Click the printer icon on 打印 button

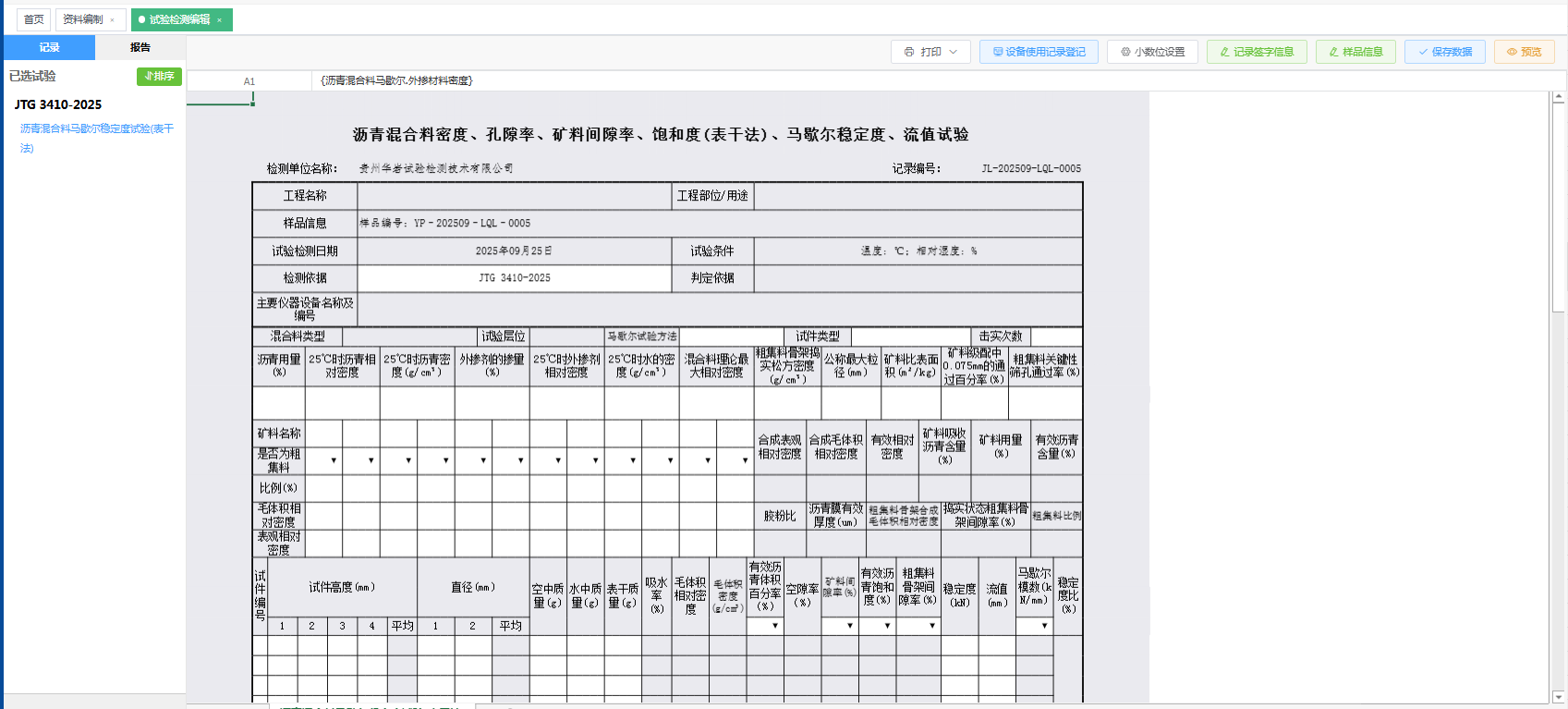click(909, 52)
